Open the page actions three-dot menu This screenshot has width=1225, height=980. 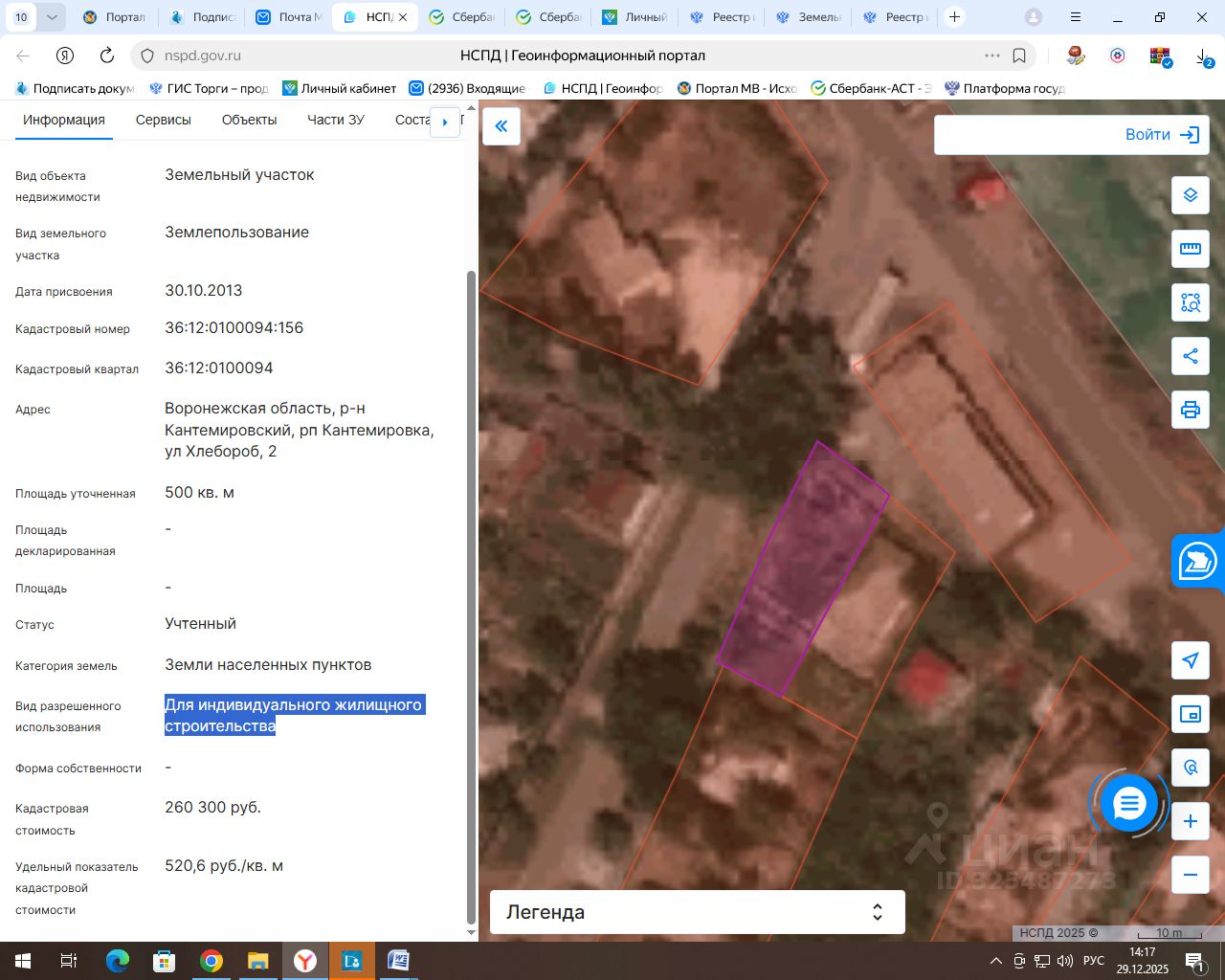pos(992,56)
